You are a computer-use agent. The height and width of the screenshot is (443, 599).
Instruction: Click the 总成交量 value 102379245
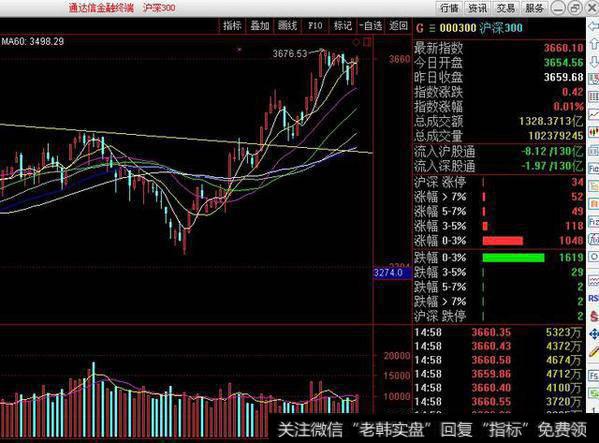(x=556, y=136)
